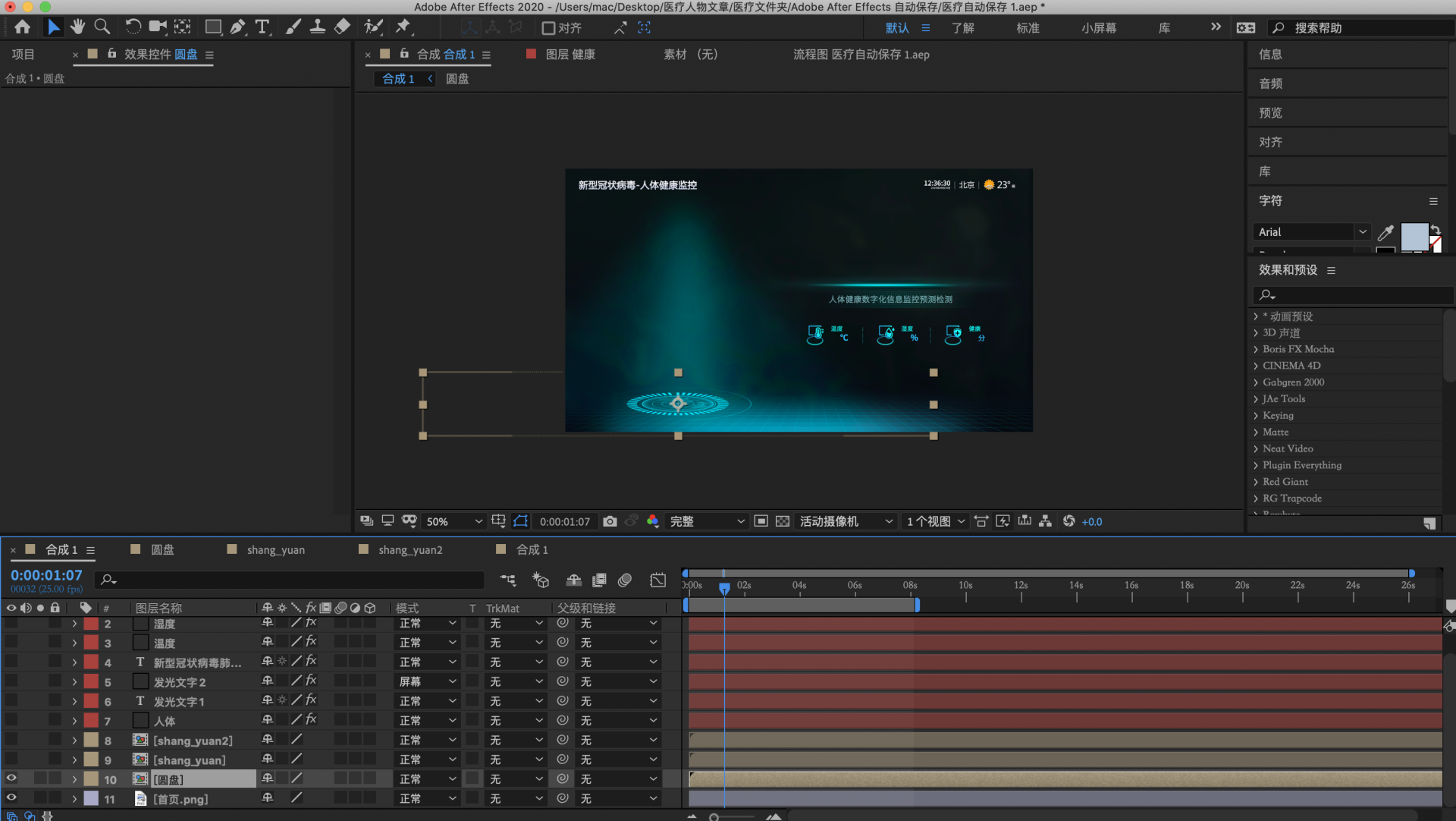Open the 了解 workspace
Viewport: 1456px width, 821px height.
pyautogui.click(x=963, y=28)
